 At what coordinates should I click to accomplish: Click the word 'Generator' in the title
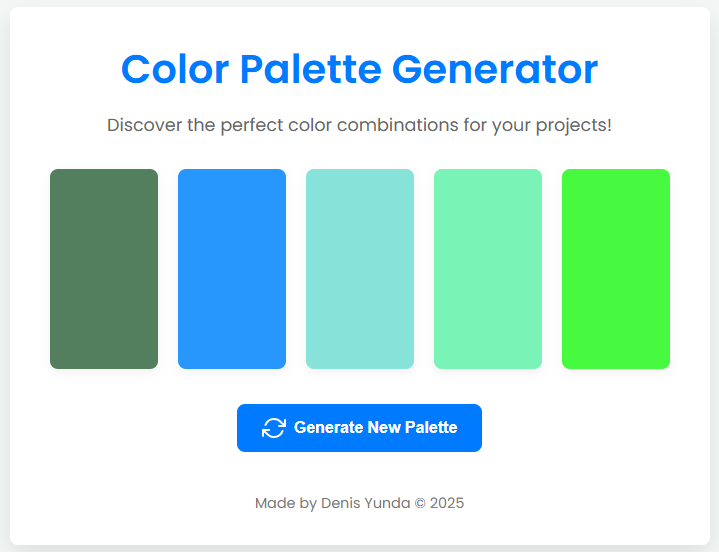click(x=495, y=69)
